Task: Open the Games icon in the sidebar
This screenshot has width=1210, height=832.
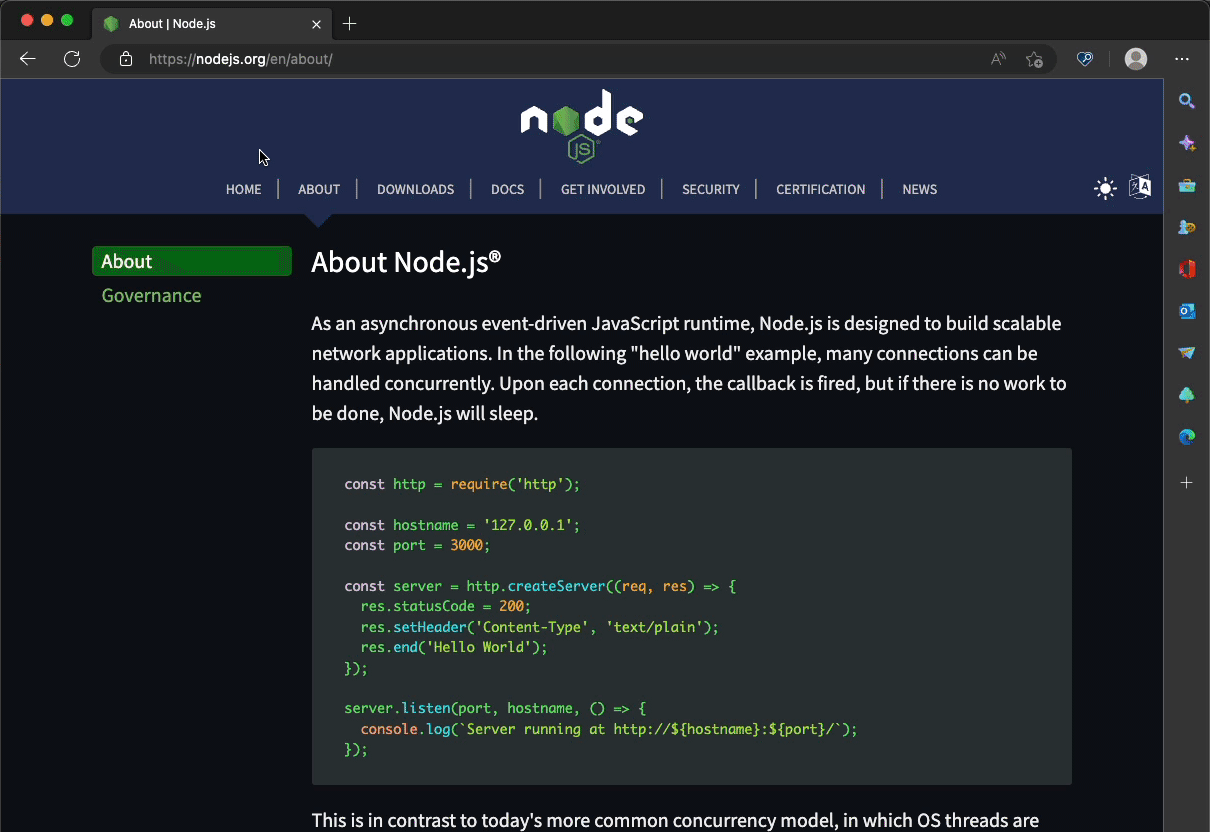Action: click(x=1186, y=227)
